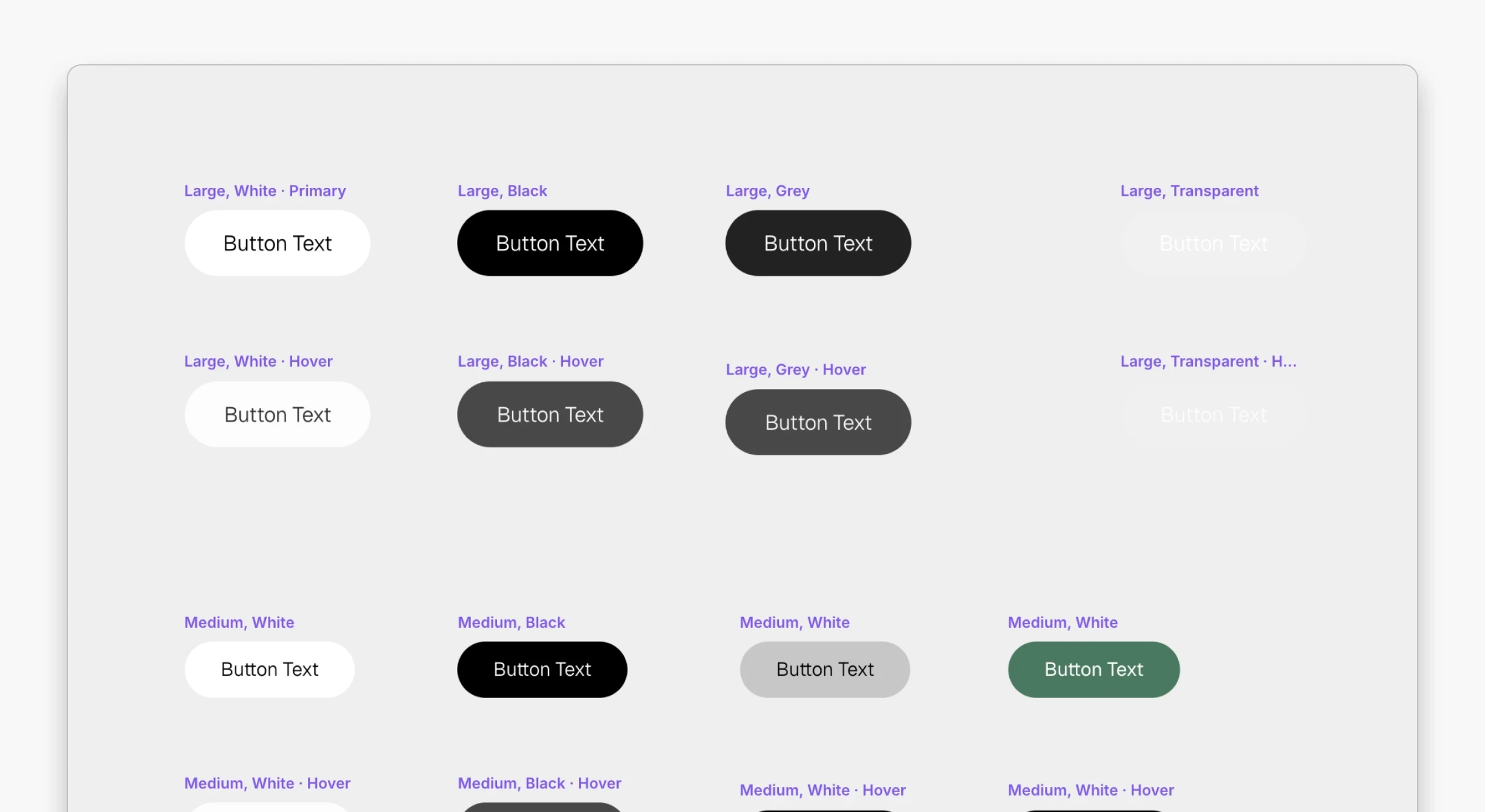
Task: Click the Large Grey button
Action: 818,243
